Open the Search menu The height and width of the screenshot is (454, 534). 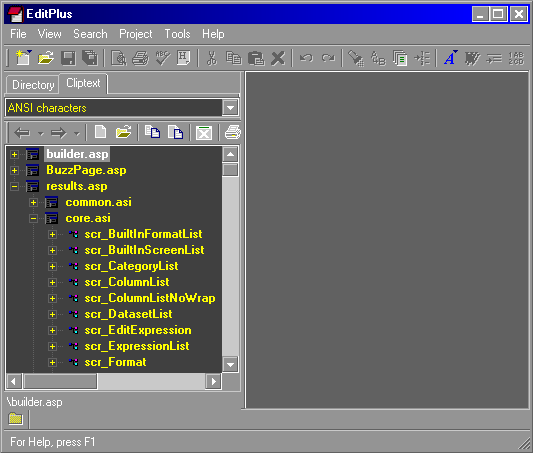90,34
